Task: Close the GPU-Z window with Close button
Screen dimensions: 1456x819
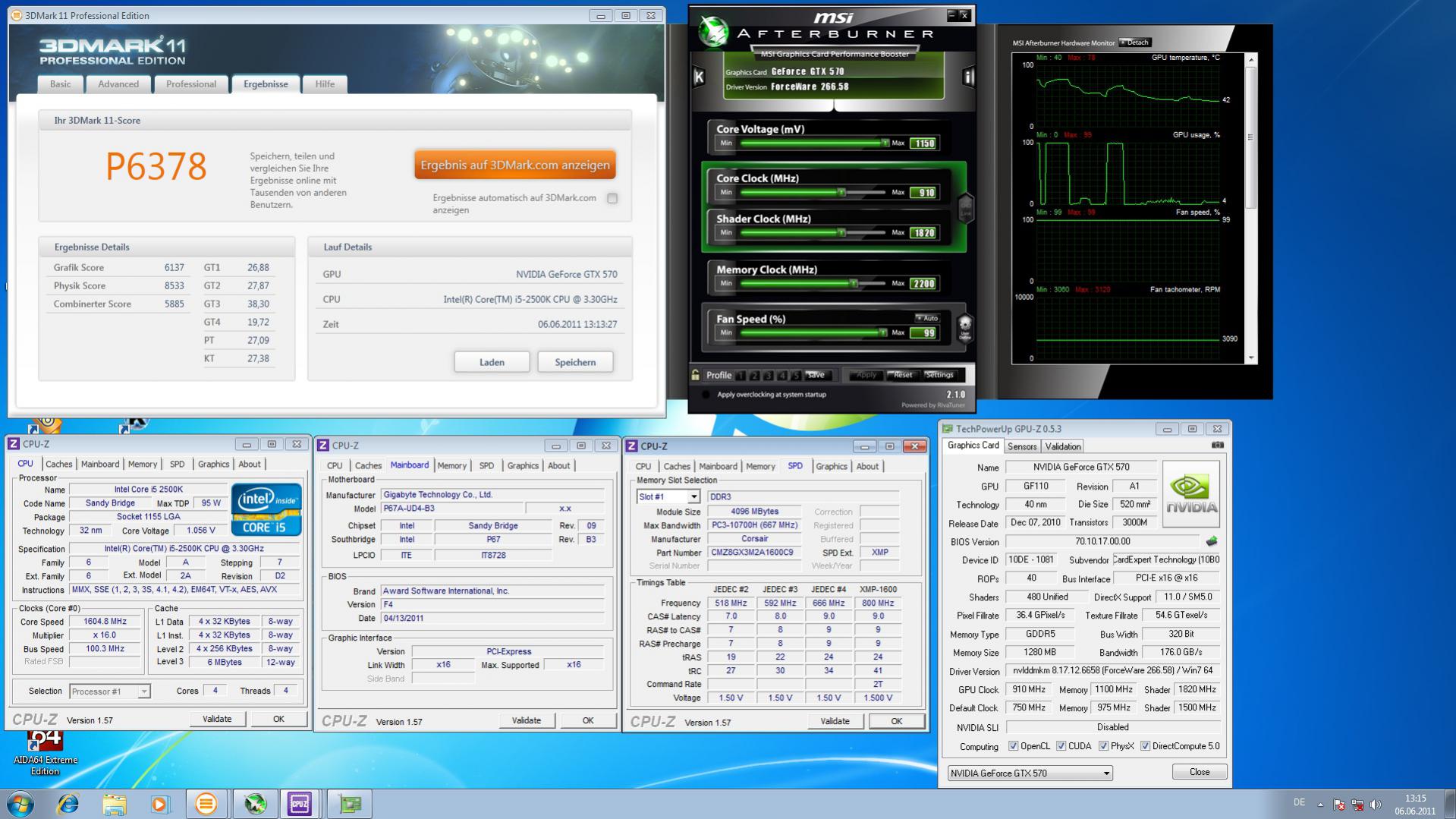Action: (x=1200, y=772)
